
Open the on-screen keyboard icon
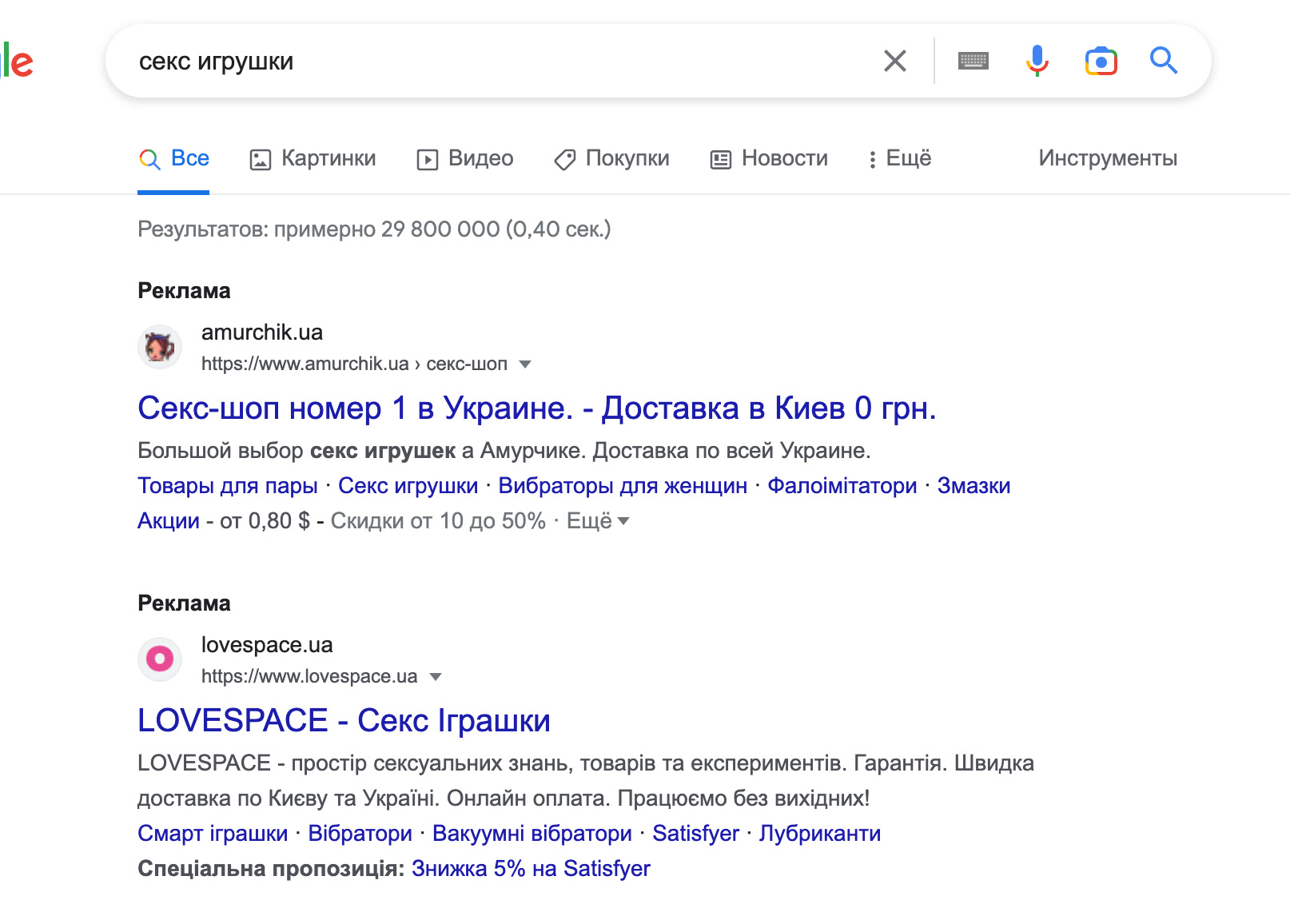[973, 61]
